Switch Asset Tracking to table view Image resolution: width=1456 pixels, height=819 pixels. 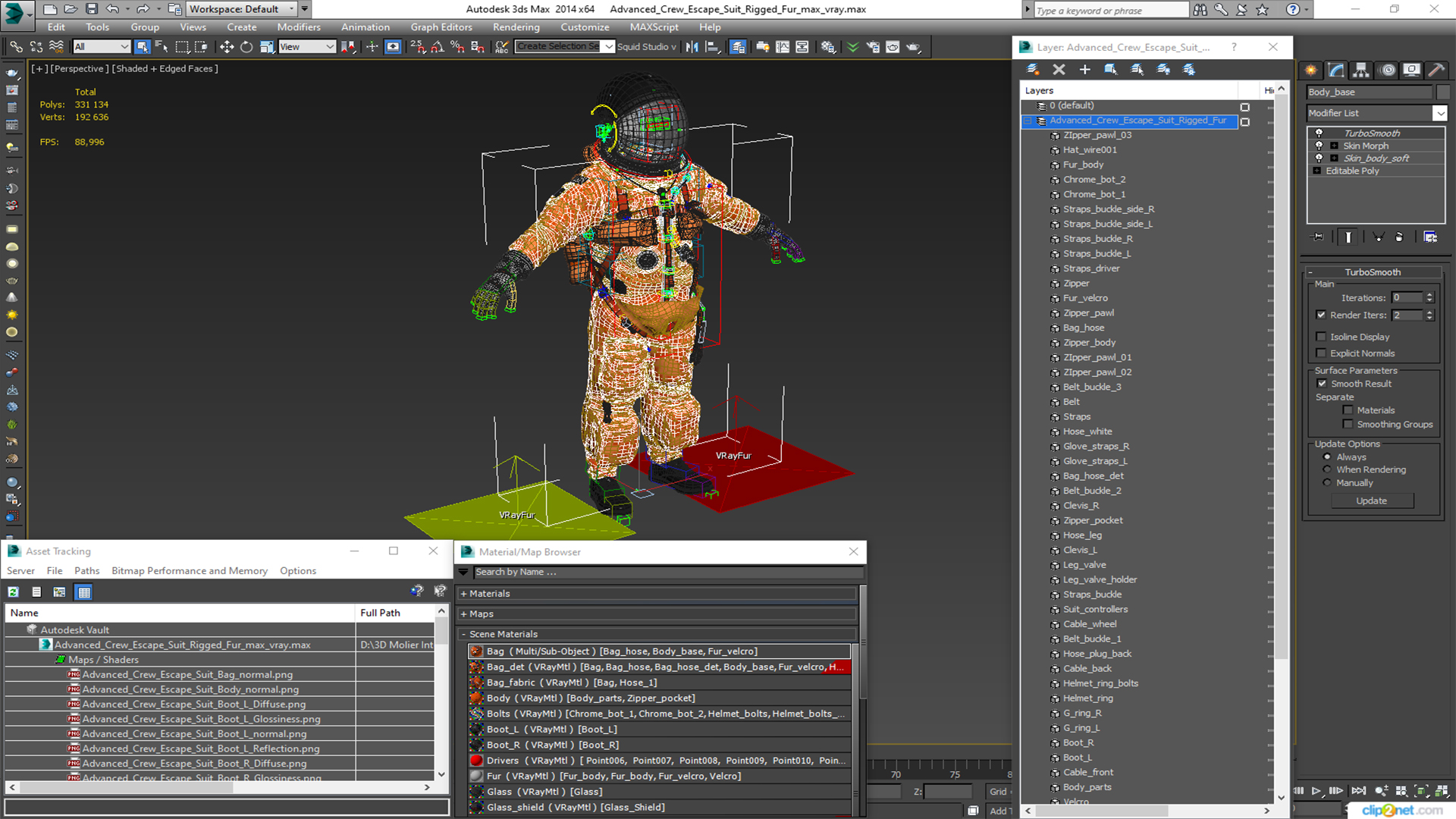[84, 592]
